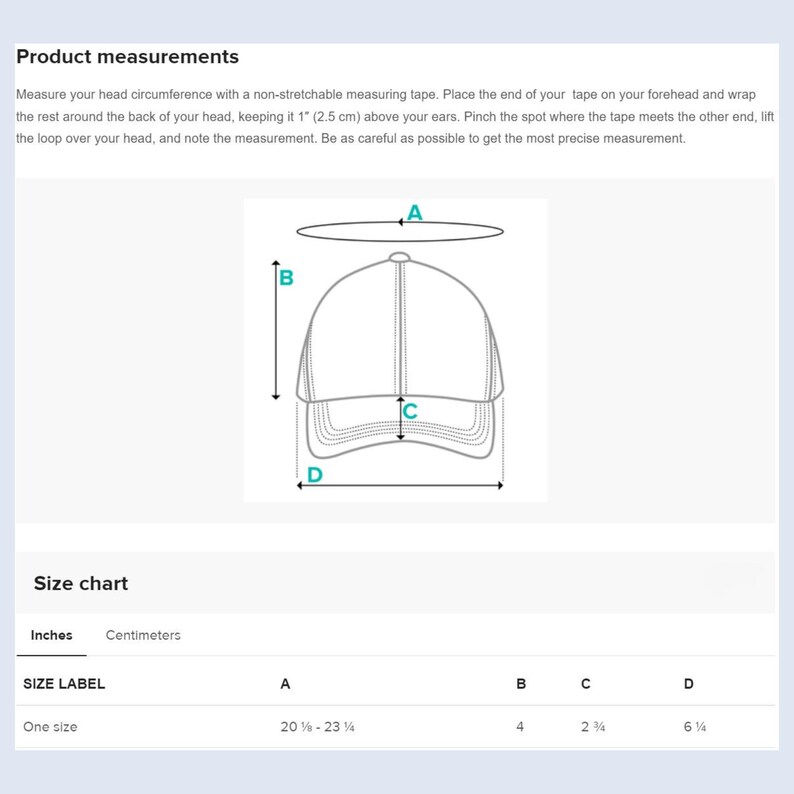The height and width of the screenshot is (794, 794).
Task: Click the horizontal width arrow under the cap
Action: click(400, 486)
